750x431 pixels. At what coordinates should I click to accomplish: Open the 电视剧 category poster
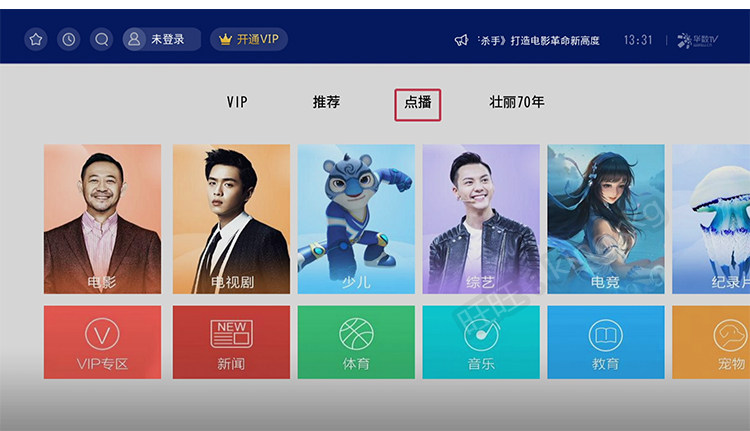[x=232, y=219]
